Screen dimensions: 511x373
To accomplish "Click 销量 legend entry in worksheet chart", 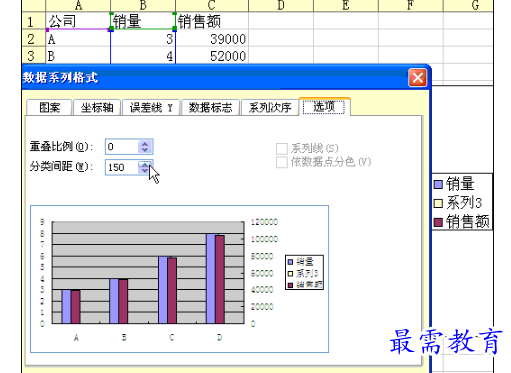I will [x=454, y=184].
